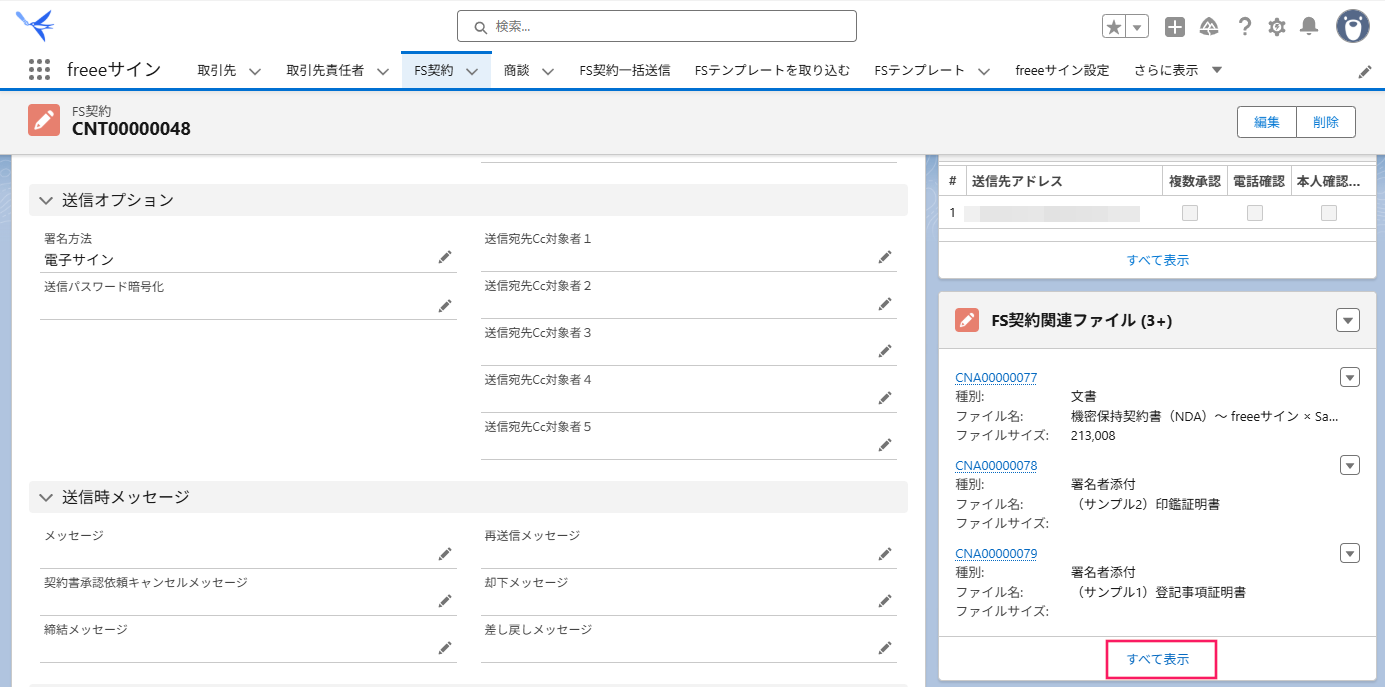This screenshot has width=1385, height=687.
Task: Toggle the 電話確認 checkbox in row 1
Action: [x=1255, y=213]
